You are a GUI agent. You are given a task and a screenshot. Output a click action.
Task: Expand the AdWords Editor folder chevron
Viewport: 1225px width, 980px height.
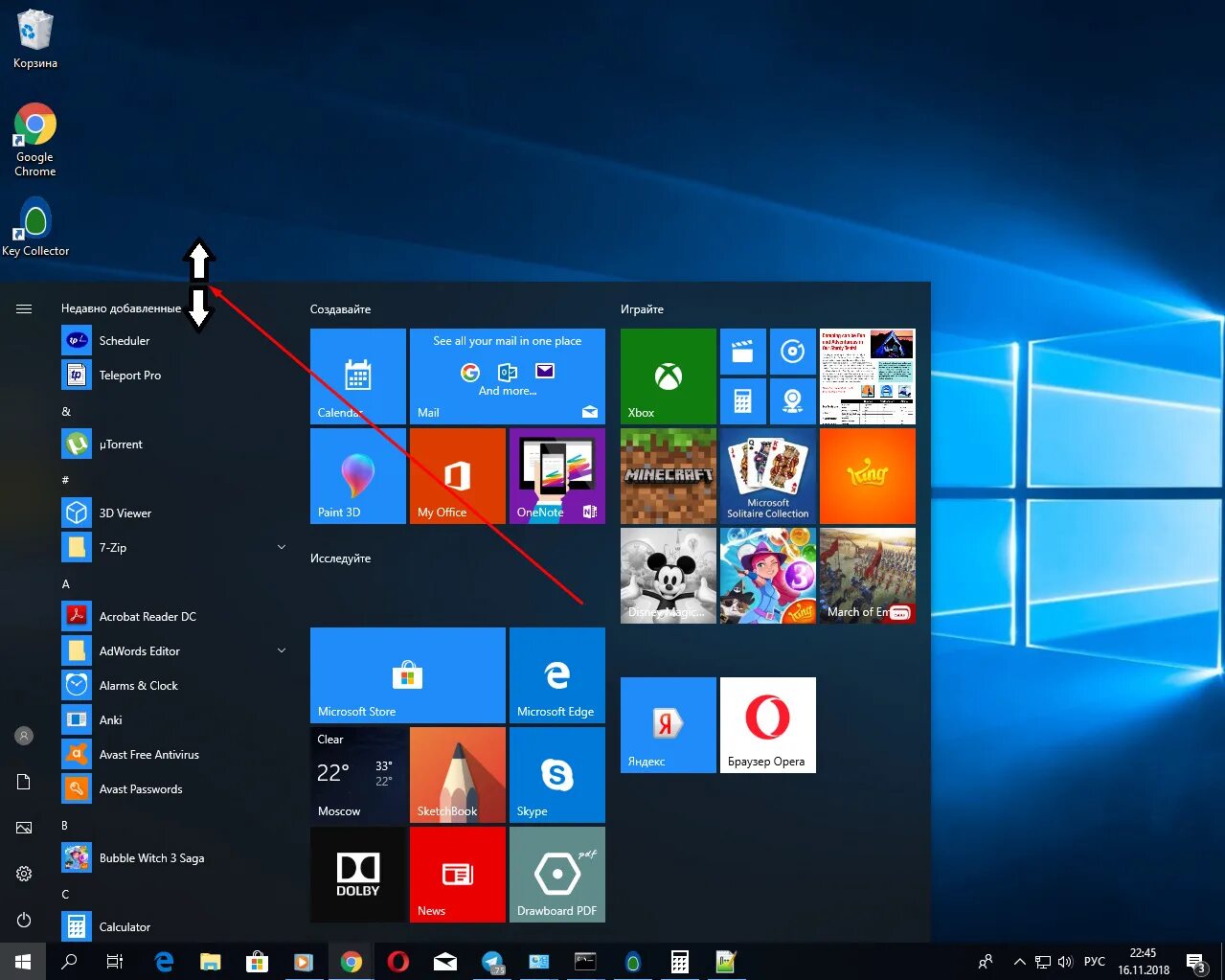point(282,650)
